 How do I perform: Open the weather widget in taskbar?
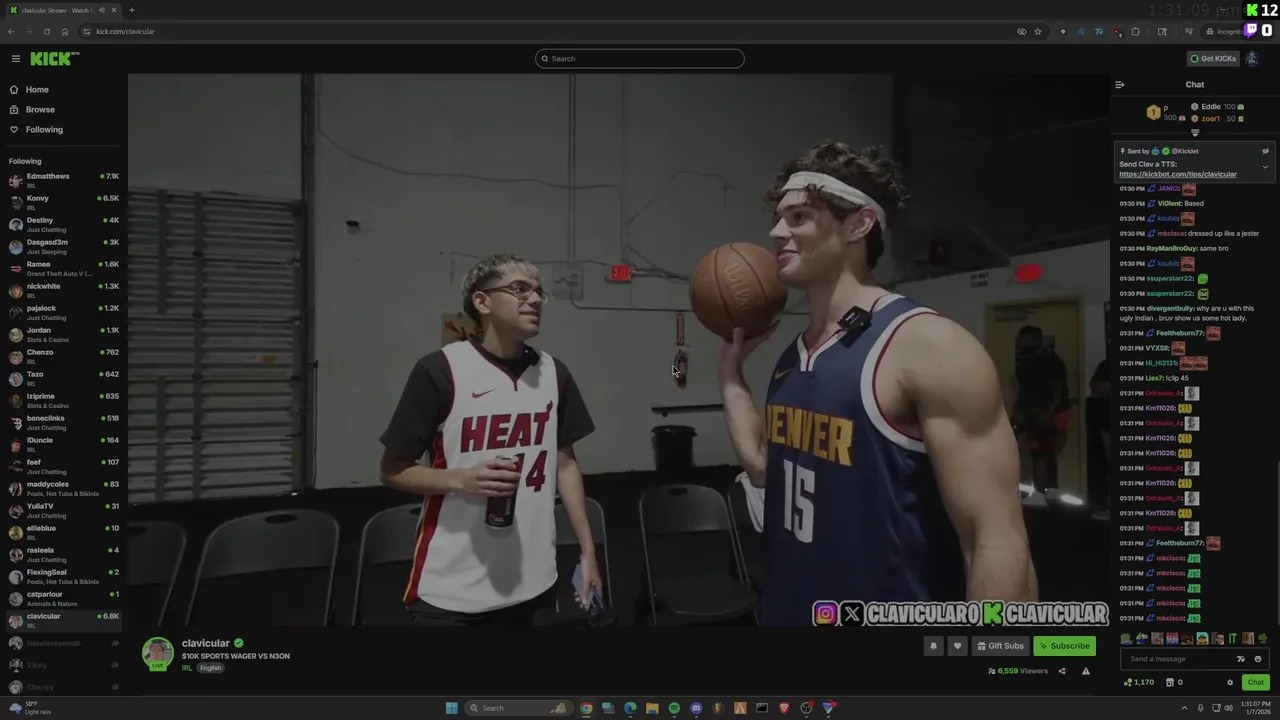coord(30,708)
